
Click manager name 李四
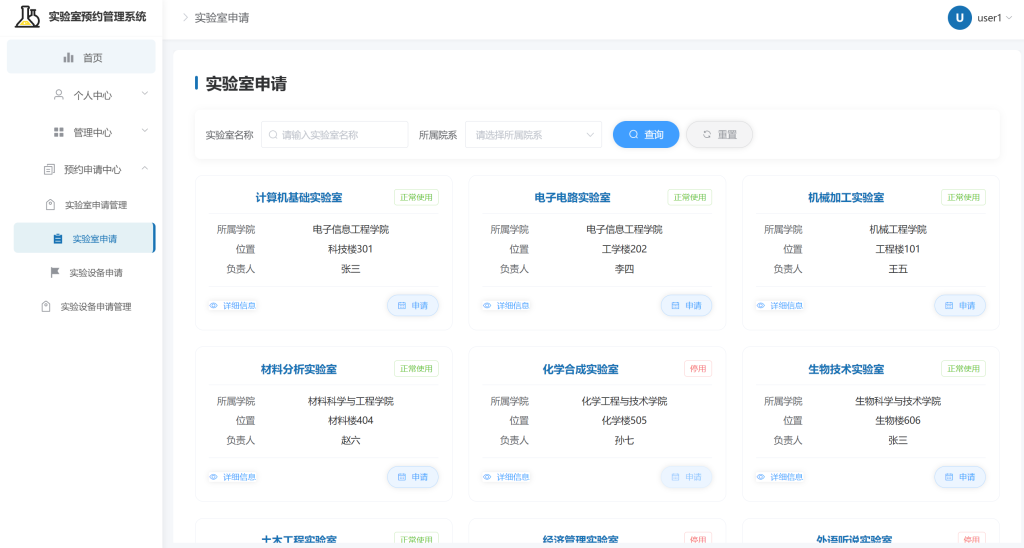click(624, 268)
